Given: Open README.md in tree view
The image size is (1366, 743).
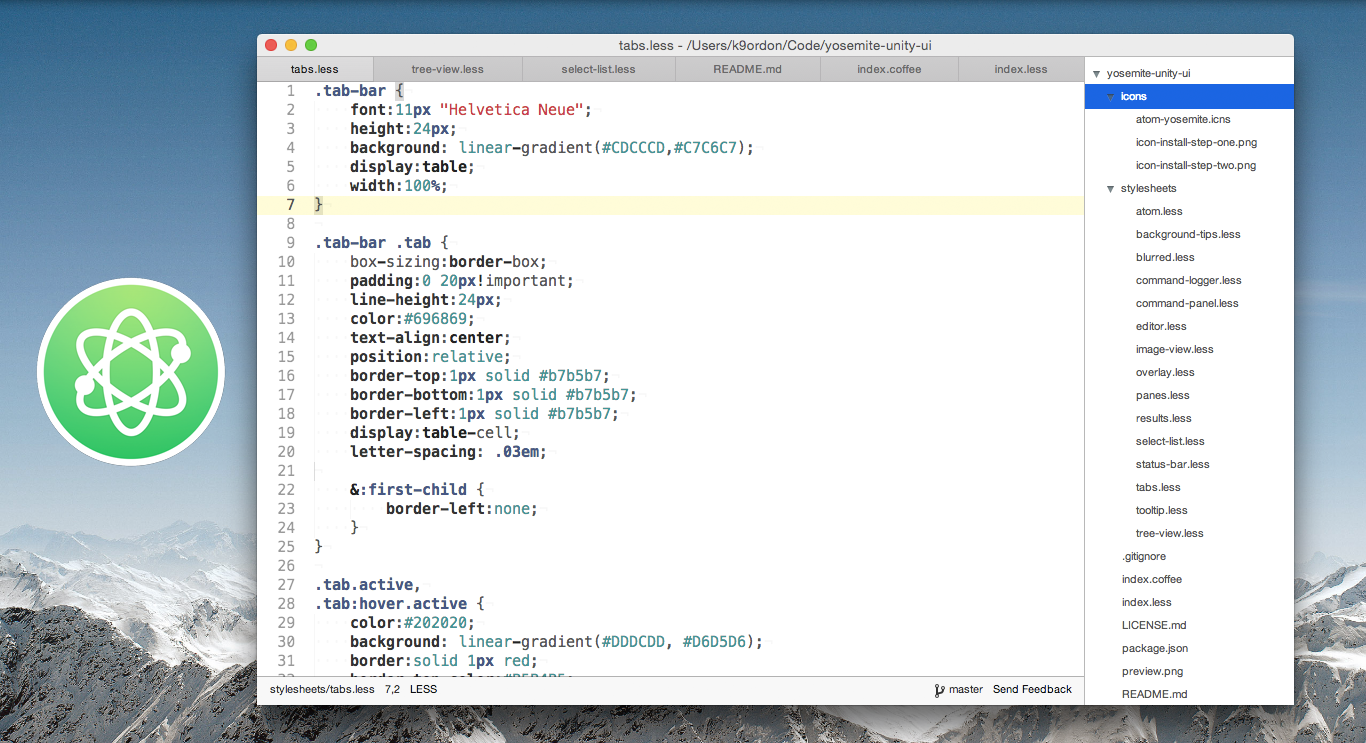Looking at the screenshot, I should (1155, 694).
